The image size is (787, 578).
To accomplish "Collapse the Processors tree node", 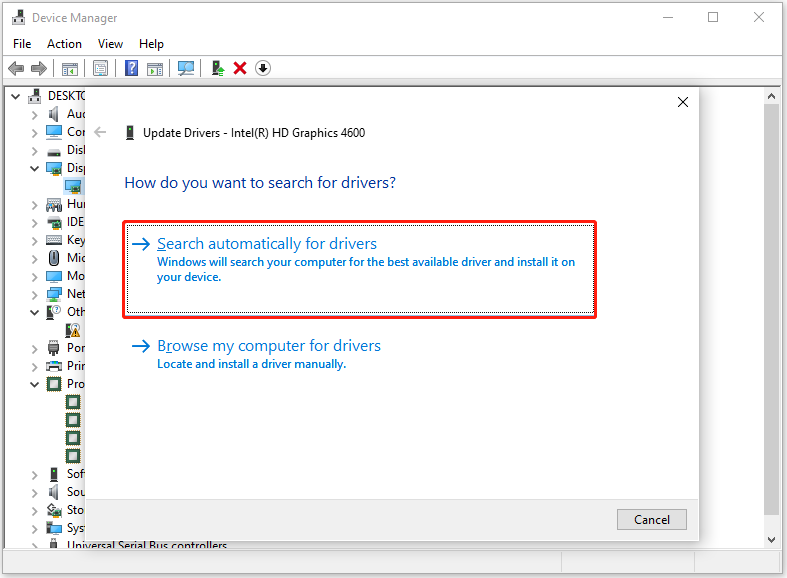I will [34, 385].
